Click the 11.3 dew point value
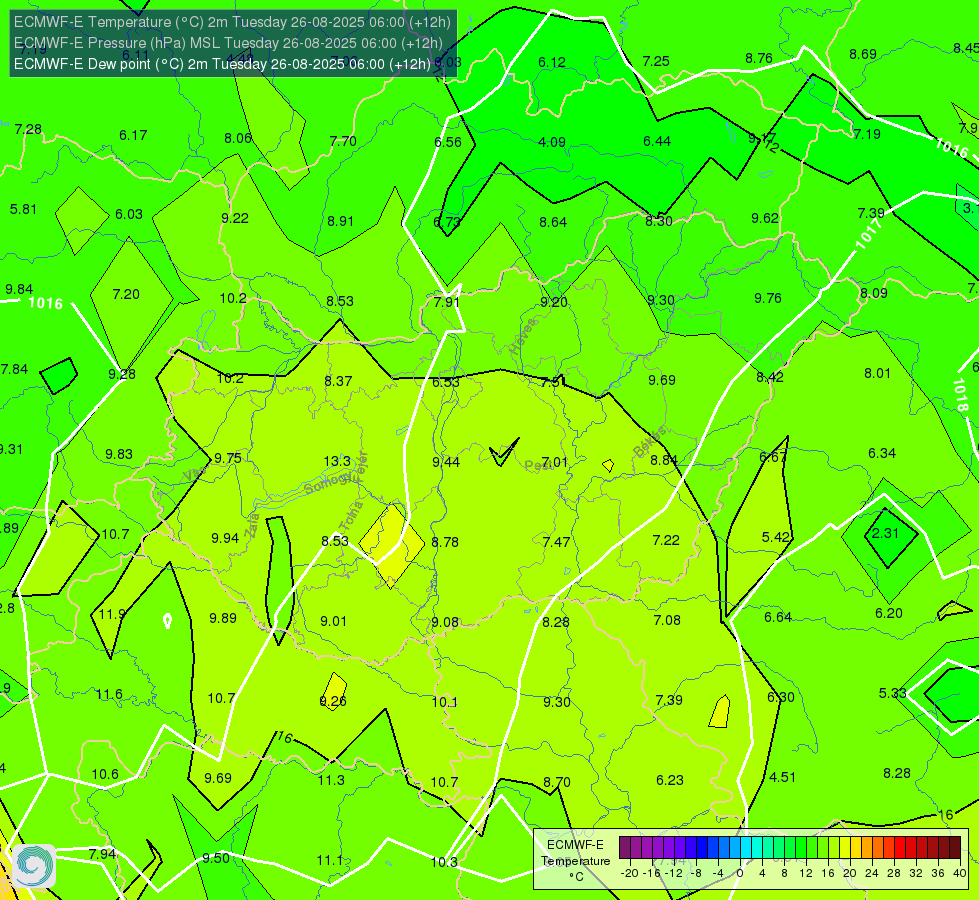The height and width of the screenshot is (900, 979). click(331, 780)
